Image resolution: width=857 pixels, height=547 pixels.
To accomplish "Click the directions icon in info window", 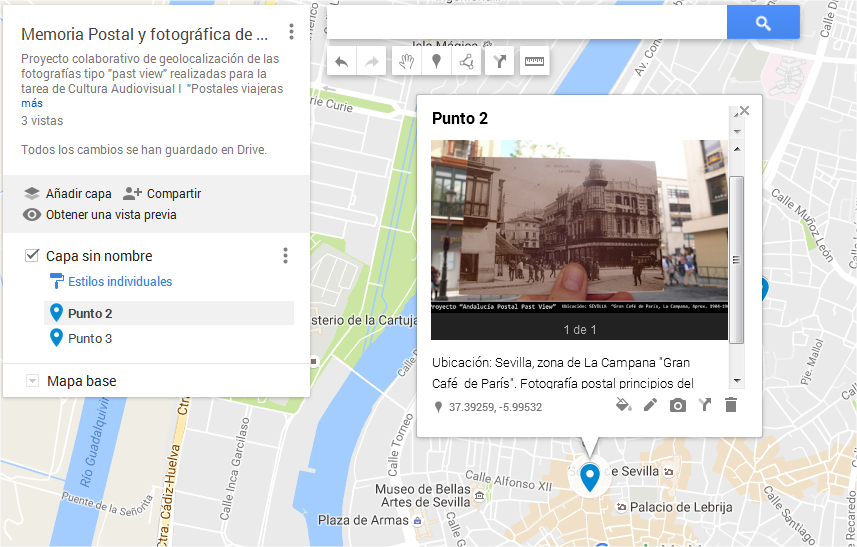I will [x=705, y=405].
